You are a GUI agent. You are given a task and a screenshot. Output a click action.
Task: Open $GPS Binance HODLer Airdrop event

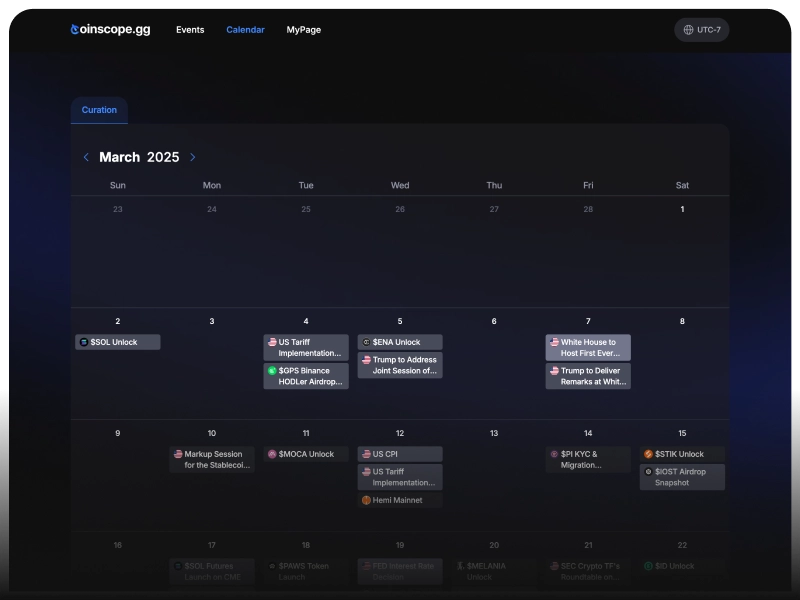pos(306,376)
